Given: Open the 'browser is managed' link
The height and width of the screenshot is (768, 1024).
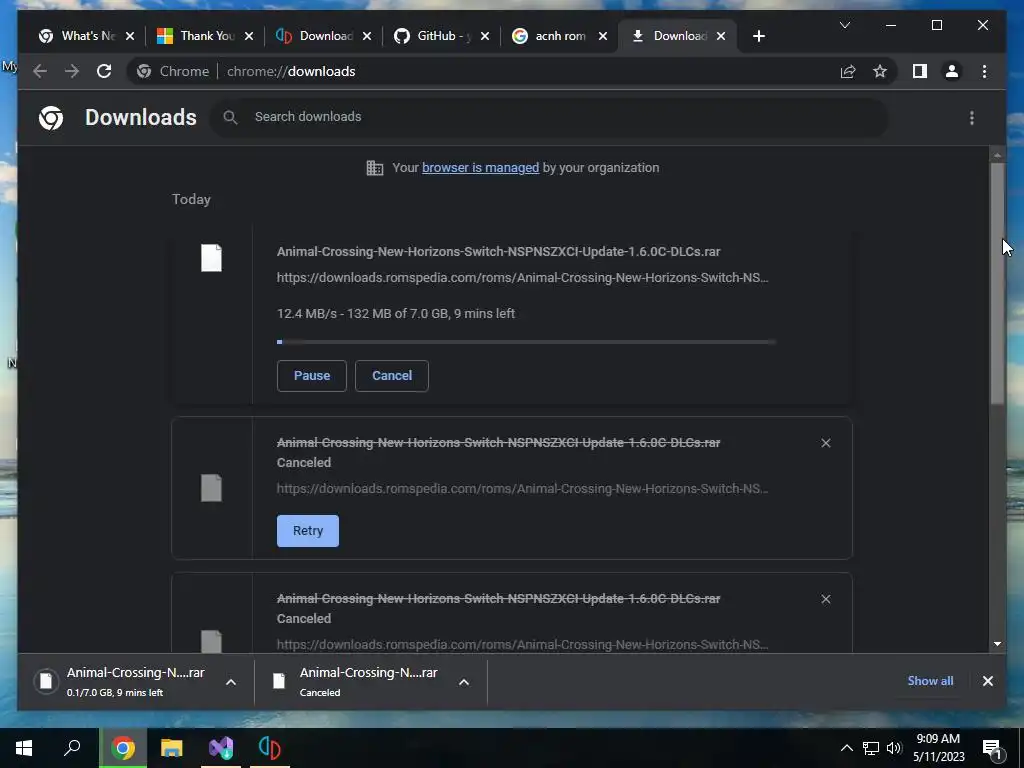Looking at the screenshot, I should tap(481, 168).
